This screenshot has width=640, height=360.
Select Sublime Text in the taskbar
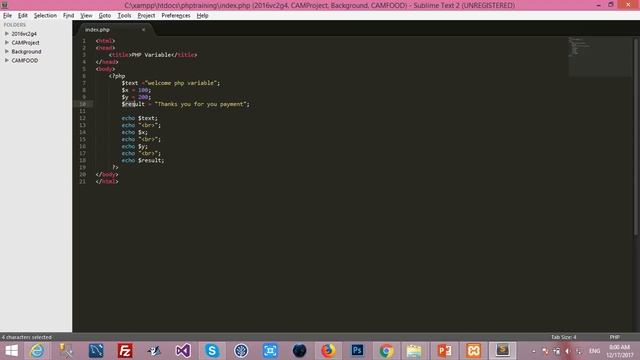coord(502,351)
